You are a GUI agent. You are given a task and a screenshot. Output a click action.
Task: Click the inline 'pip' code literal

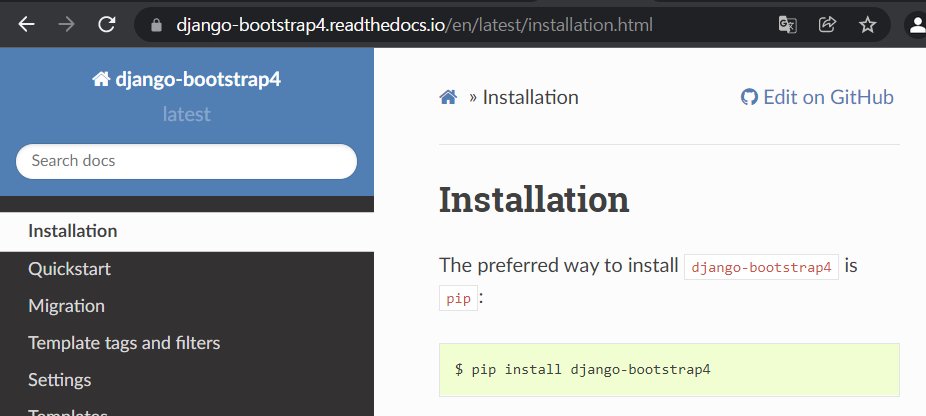[x=458, y=298]
